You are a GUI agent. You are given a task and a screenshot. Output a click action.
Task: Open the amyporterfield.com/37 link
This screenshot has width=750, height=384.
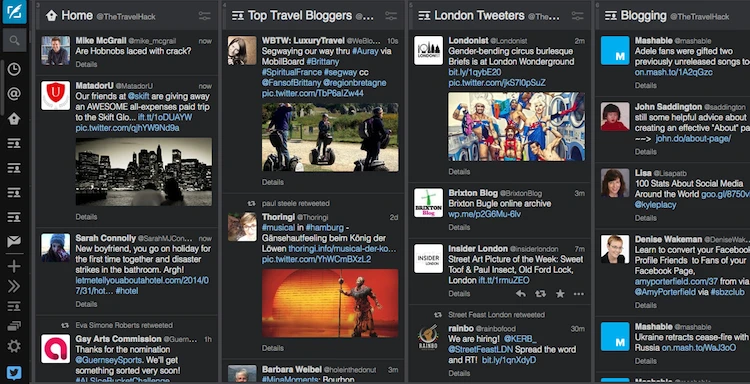click(676, 282)
